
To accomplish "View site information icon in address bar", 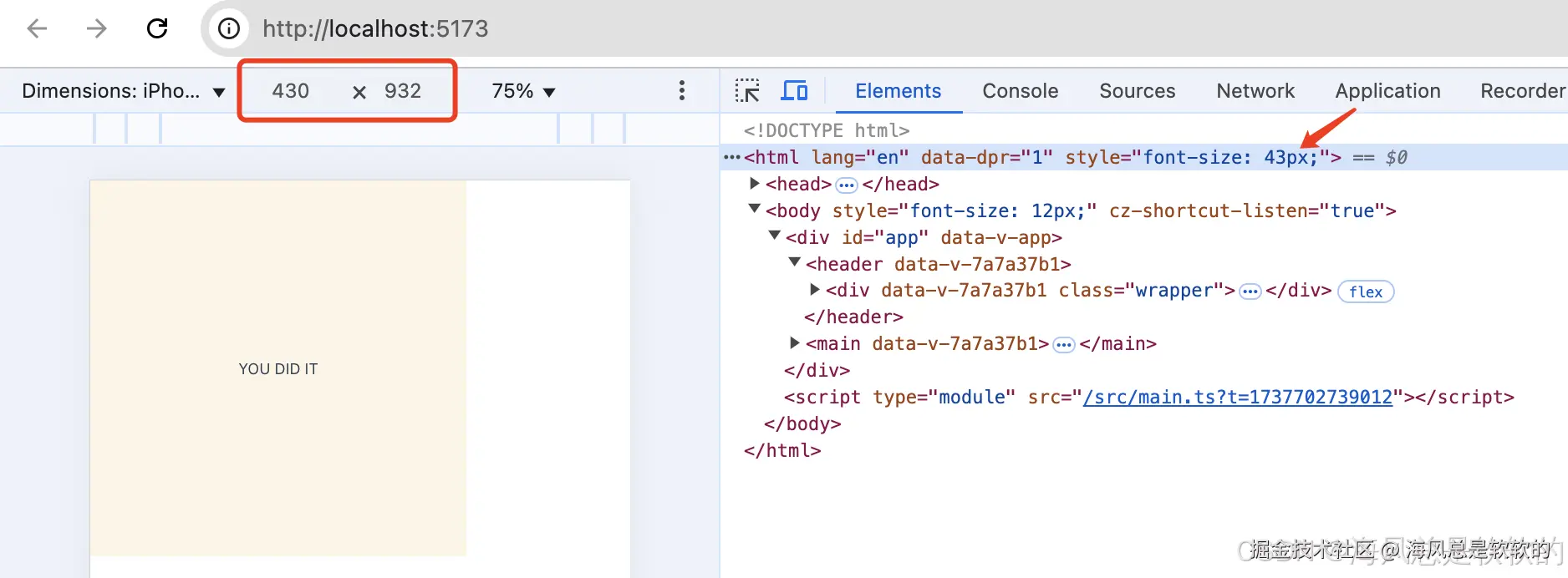I will [x=229, y=28].
